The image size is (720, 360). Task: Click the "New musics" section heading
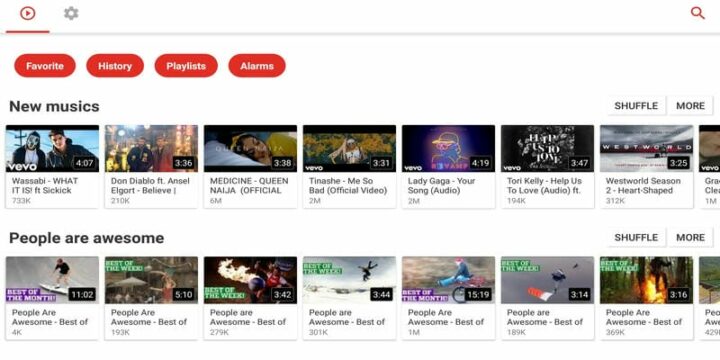point(54,106)
